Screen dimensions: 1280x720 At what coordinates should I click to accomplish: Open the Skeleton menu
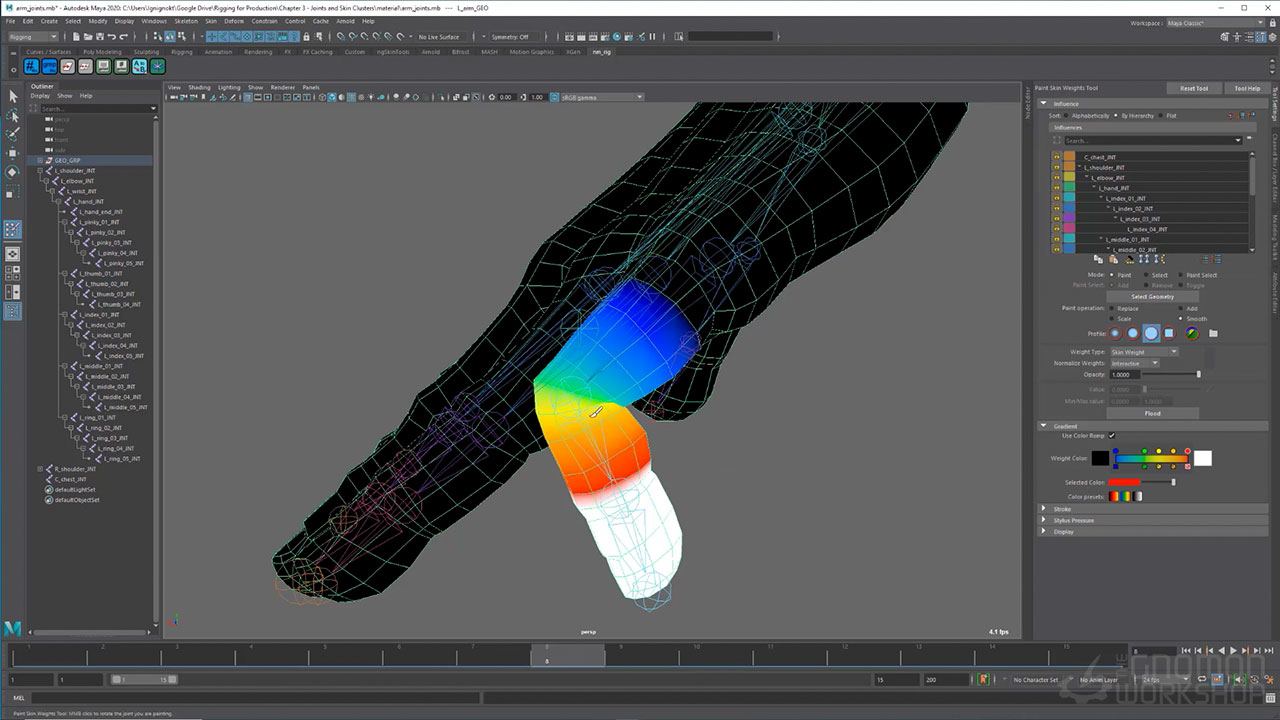tap(186, 21)
